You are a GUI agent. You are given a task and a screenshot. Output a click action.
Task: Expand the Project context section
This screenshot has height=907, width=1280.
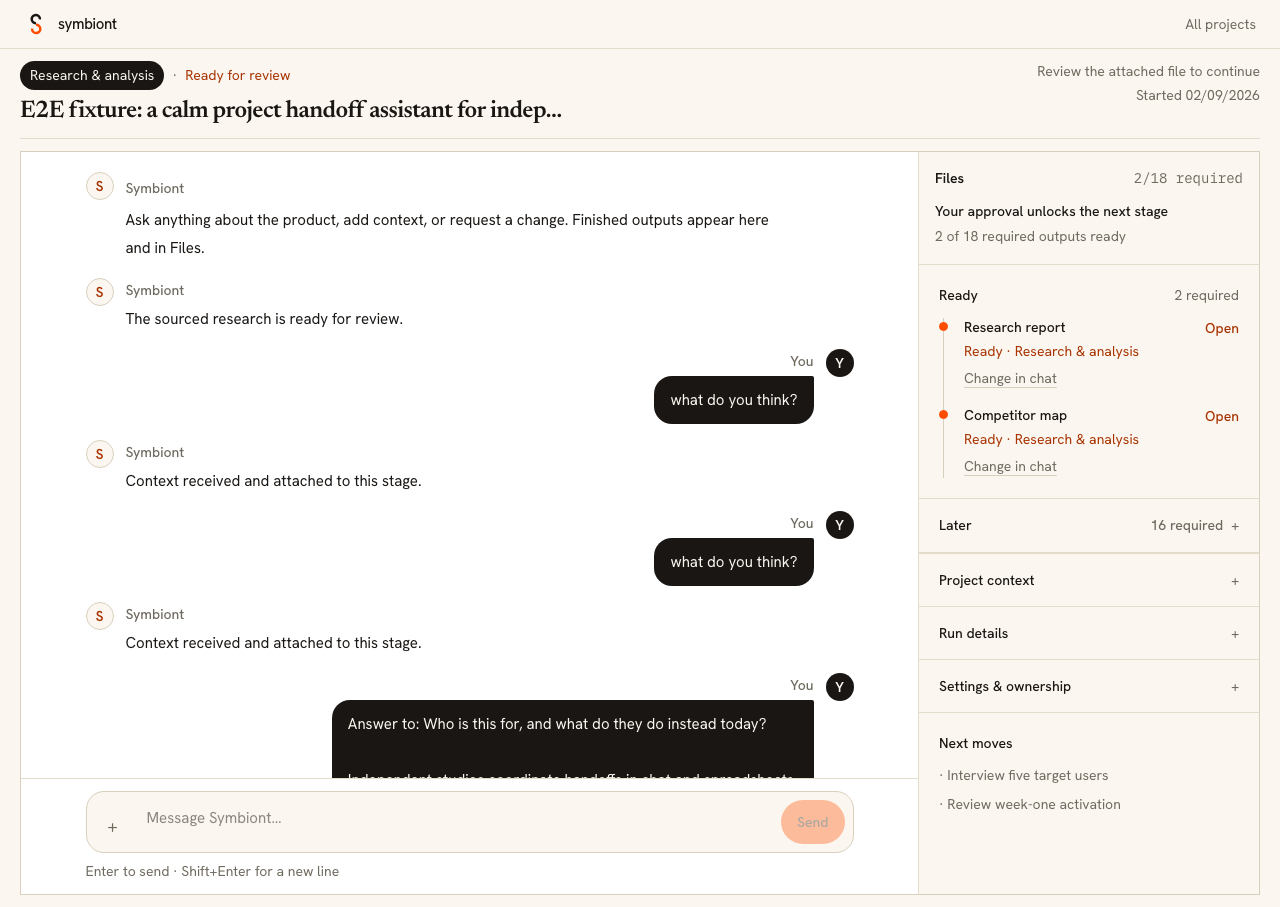click(1089, 580)
